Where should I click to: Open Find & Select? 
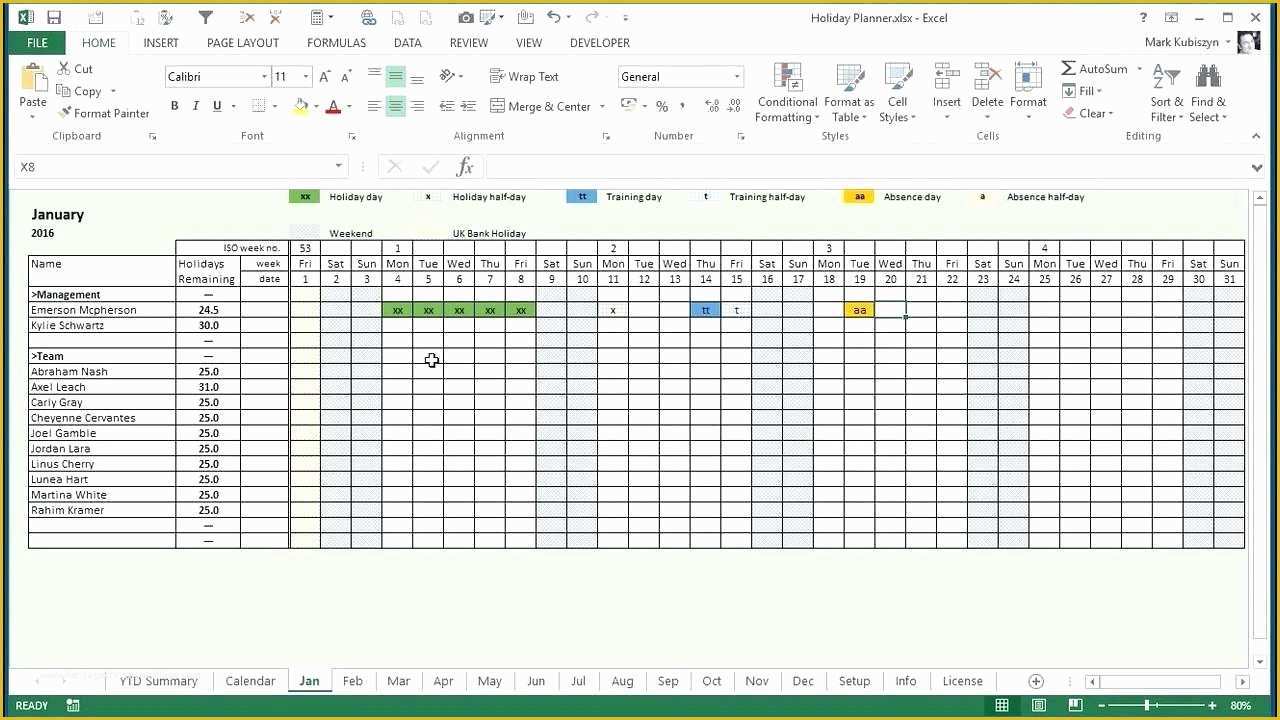tap(1208, 93)
